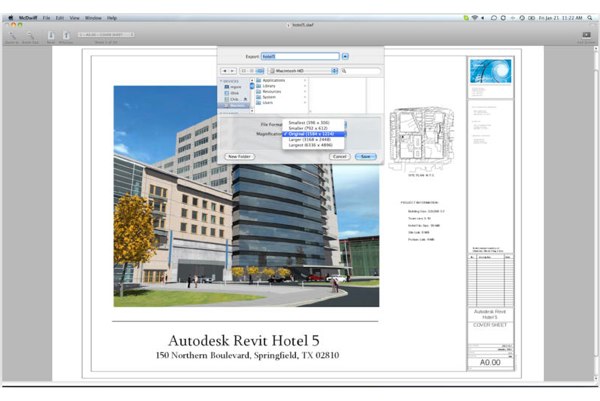The width and height of the screenshot is (600, 401).
Task: Go back in the file browser
Action: click(225, 71)
